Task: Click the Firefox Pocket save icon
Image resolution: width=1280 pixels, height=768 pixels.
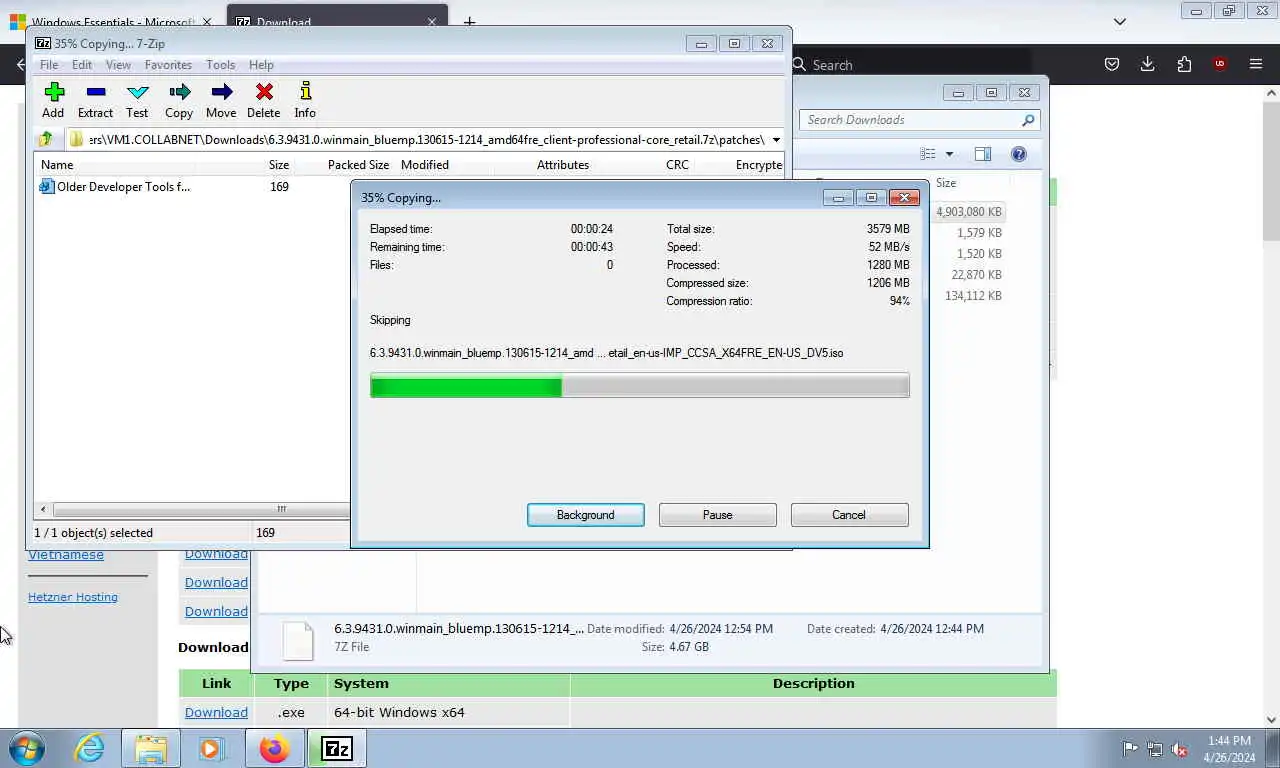Action: [1111, 64]
